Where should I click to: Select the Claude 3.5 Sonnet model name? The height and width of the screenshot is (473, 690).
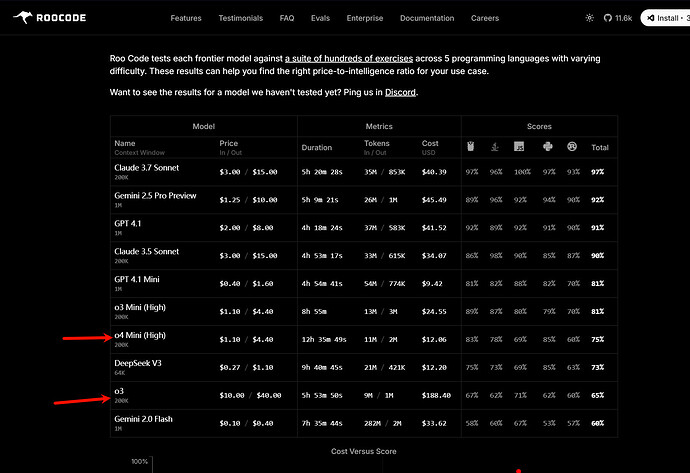(x=147, y=251)
